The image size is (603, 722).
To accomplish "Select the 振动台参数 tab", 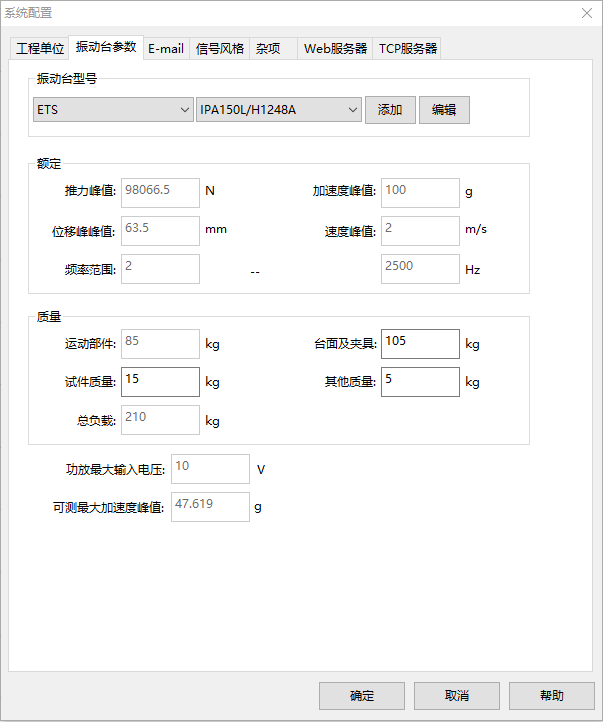I will pyautogui.click(x=106, y=47).
